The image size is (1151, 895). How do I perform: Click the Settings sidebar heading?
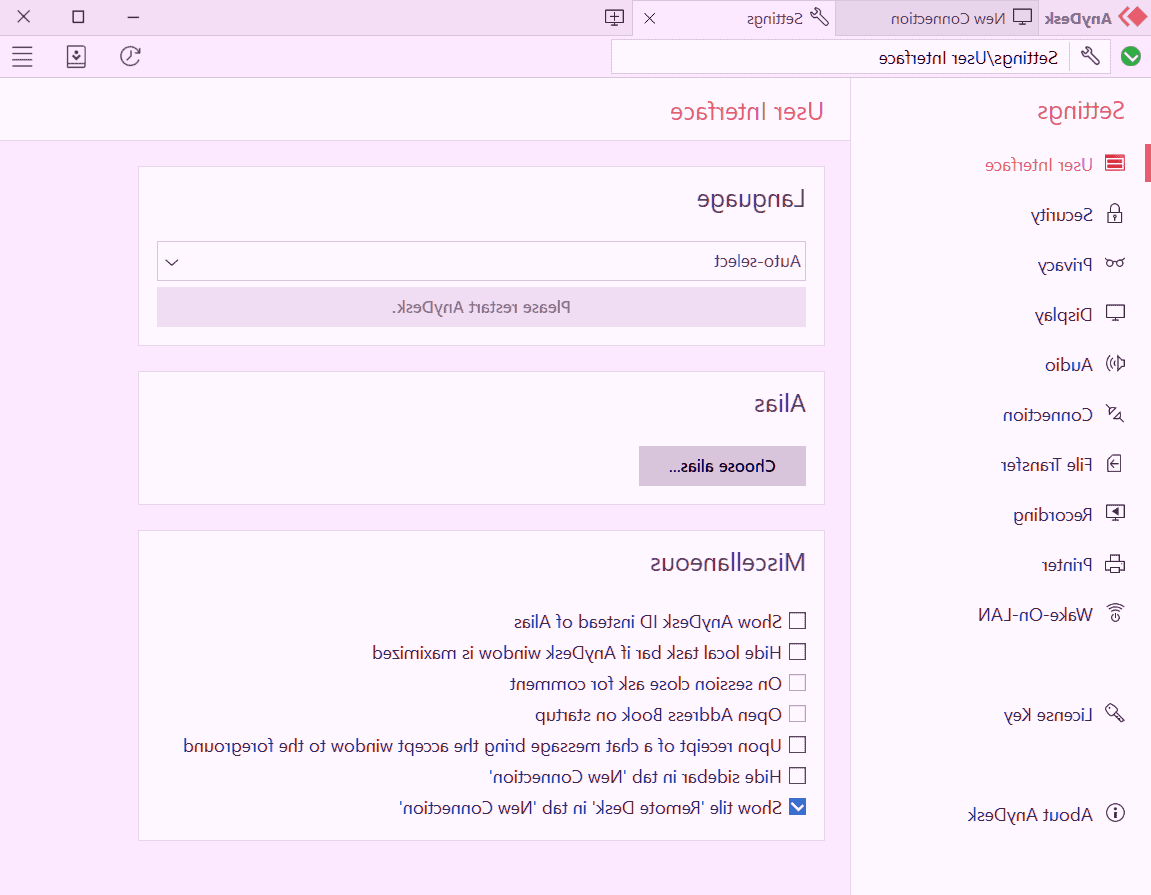[1081, 112]
